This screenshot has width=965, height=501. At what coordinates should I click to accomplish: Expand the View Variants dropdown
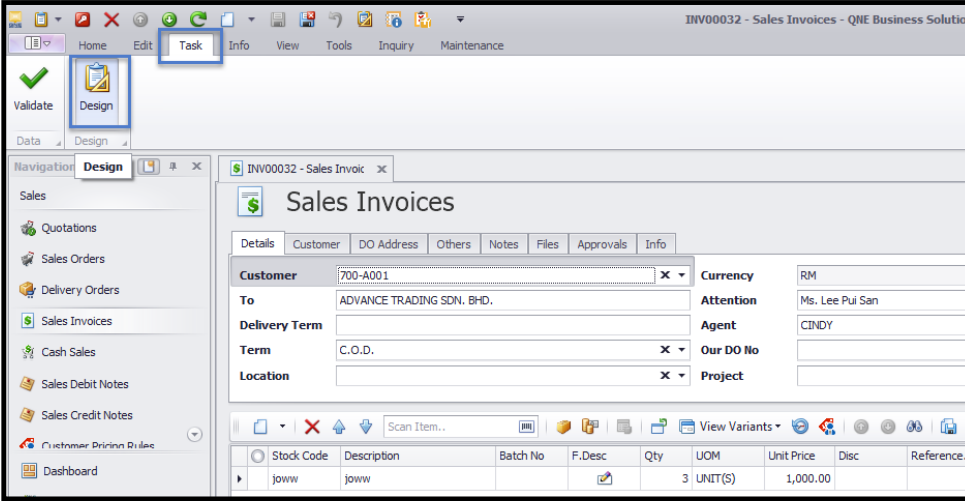click(778, 427)
